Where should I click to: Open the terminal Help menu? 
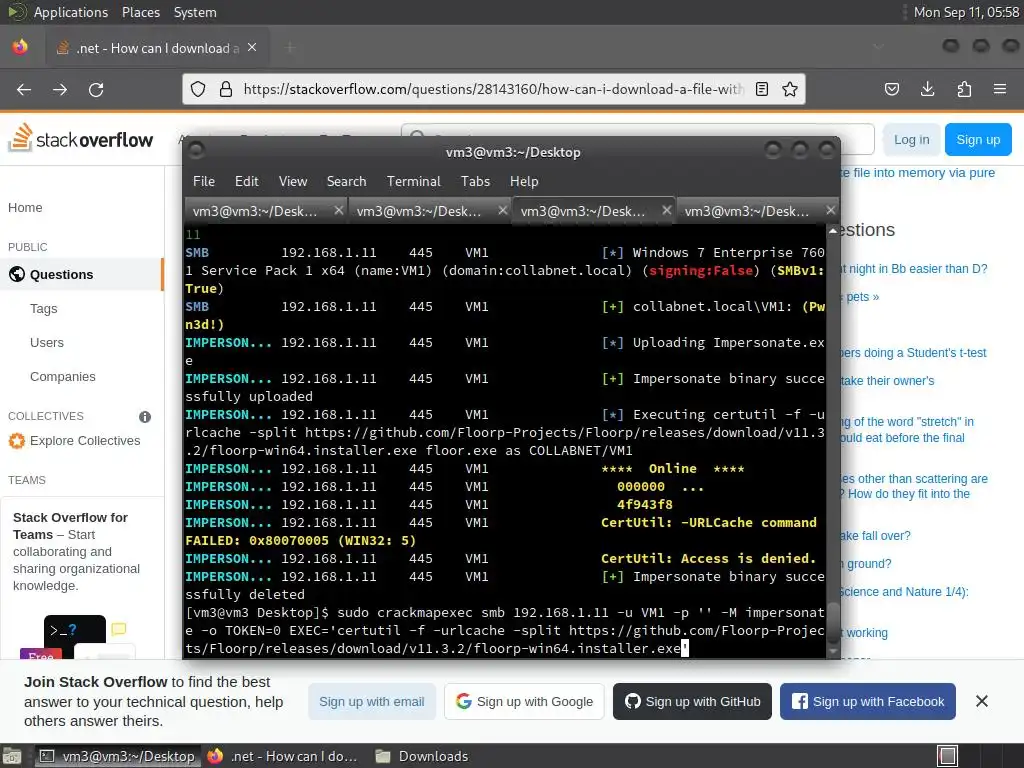point(524,182)
